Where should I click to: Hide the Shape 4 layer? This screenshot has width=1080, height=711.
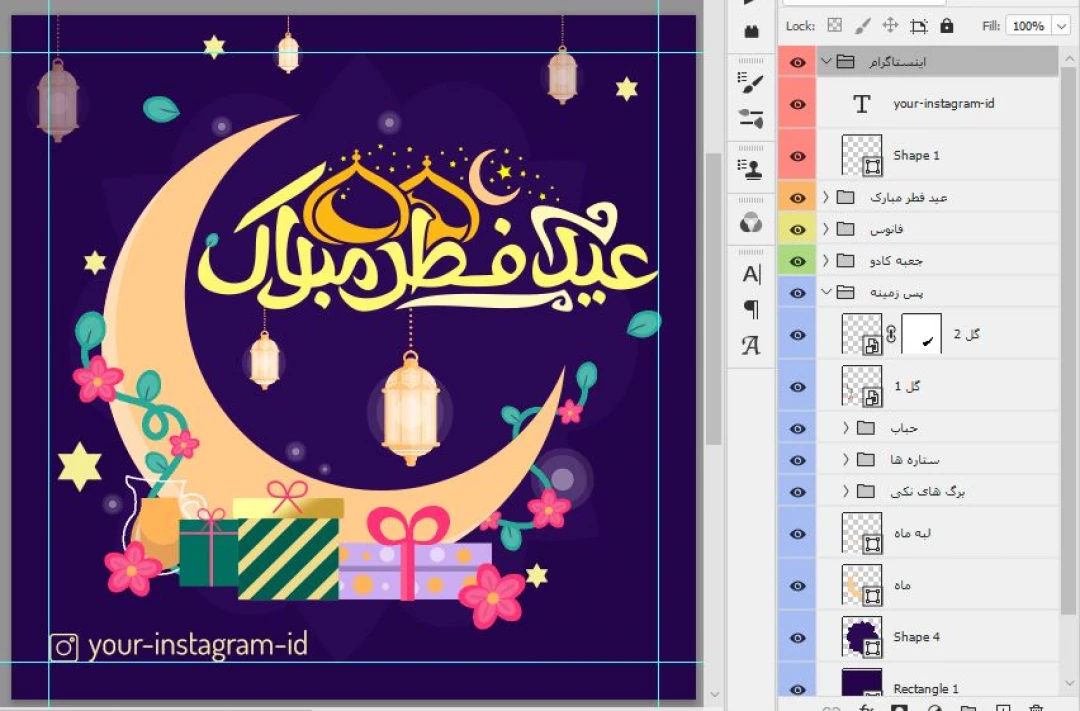pos(797,637)
